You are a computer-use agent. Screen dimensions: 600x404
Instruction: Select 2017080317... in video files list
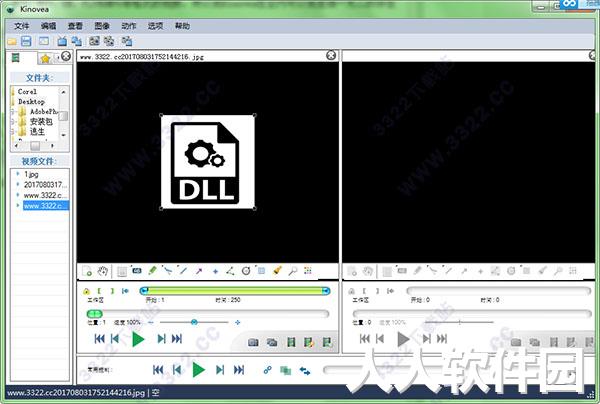(x=45, y=184)
